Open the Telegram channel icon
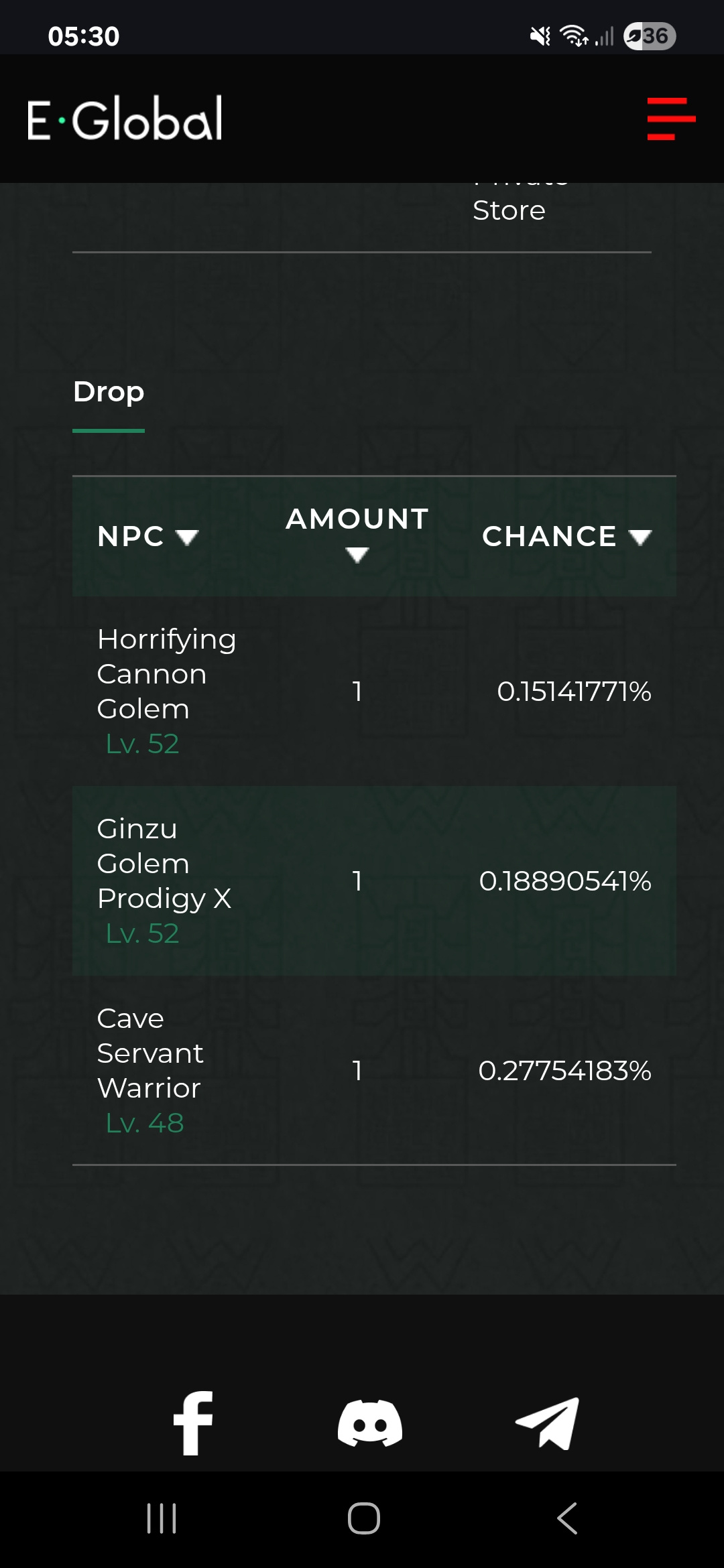724x1568 pixels. coord(547,1423)
